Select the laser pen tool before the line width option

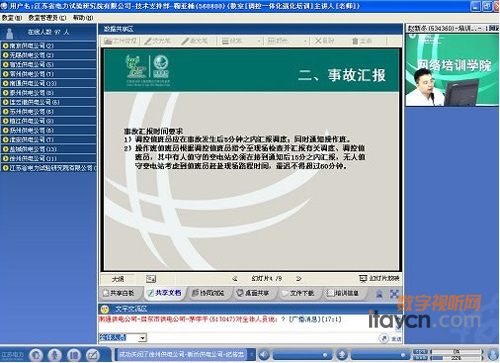194,41
